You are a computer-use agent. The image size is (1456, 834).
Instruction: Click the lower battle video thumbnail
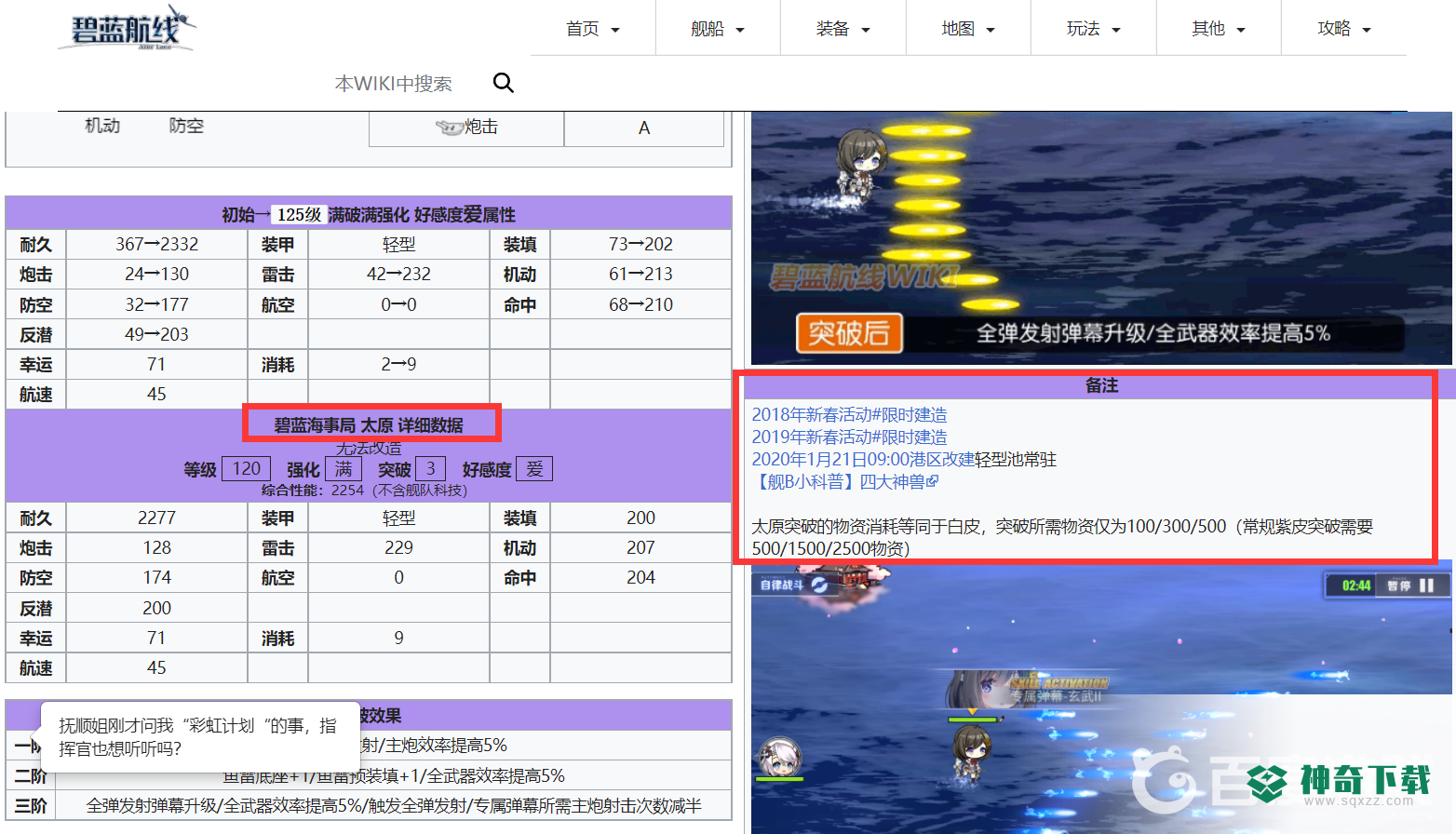tap(1101, 698)
